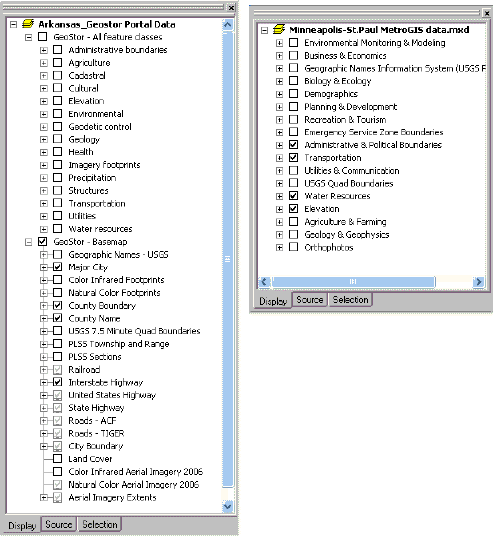Select the Precipitation layer name
This screenshot has height=536, width=493.
(x=92, y=178)
